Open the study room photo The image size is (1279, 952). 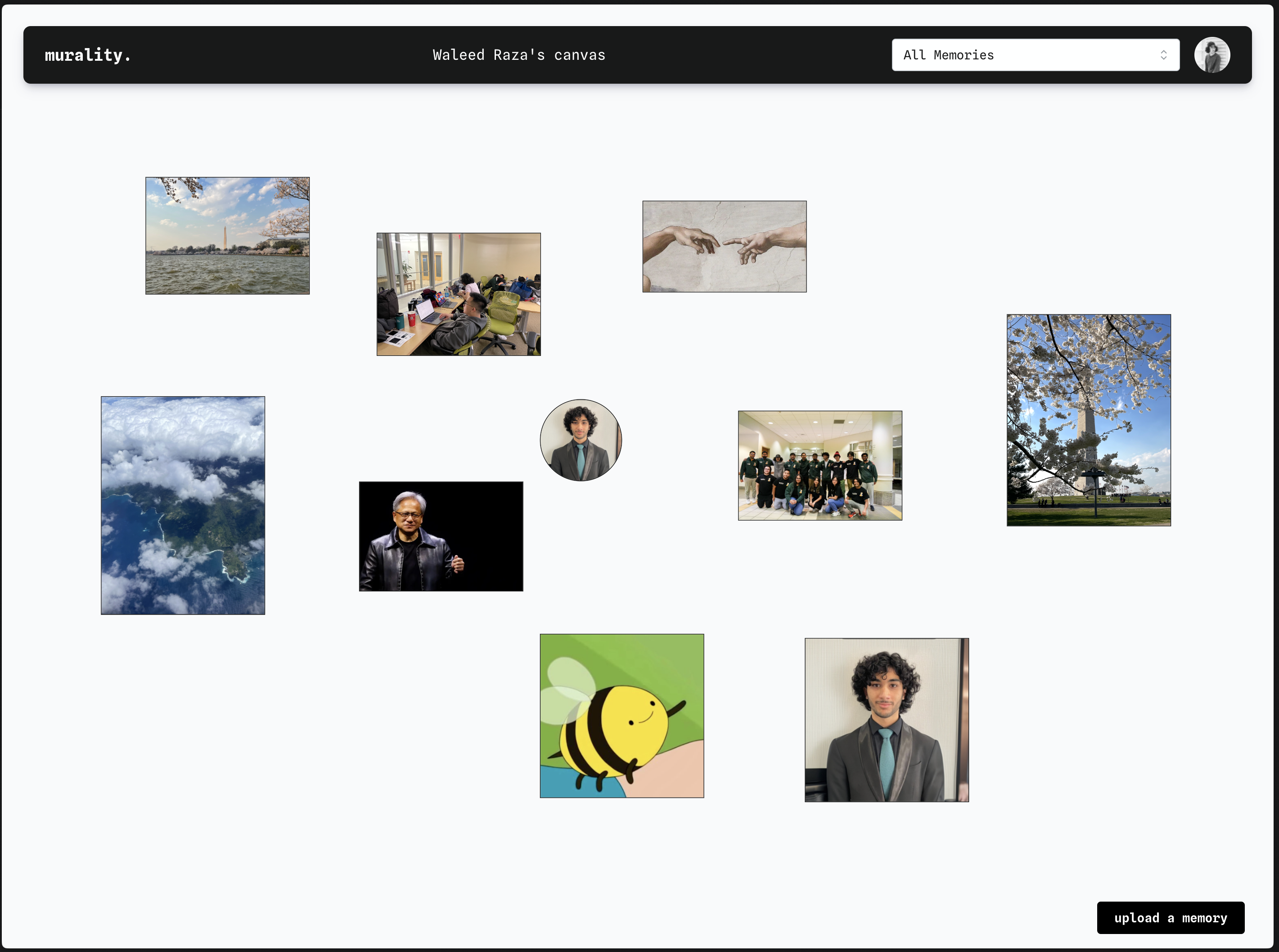coord(458,295)
